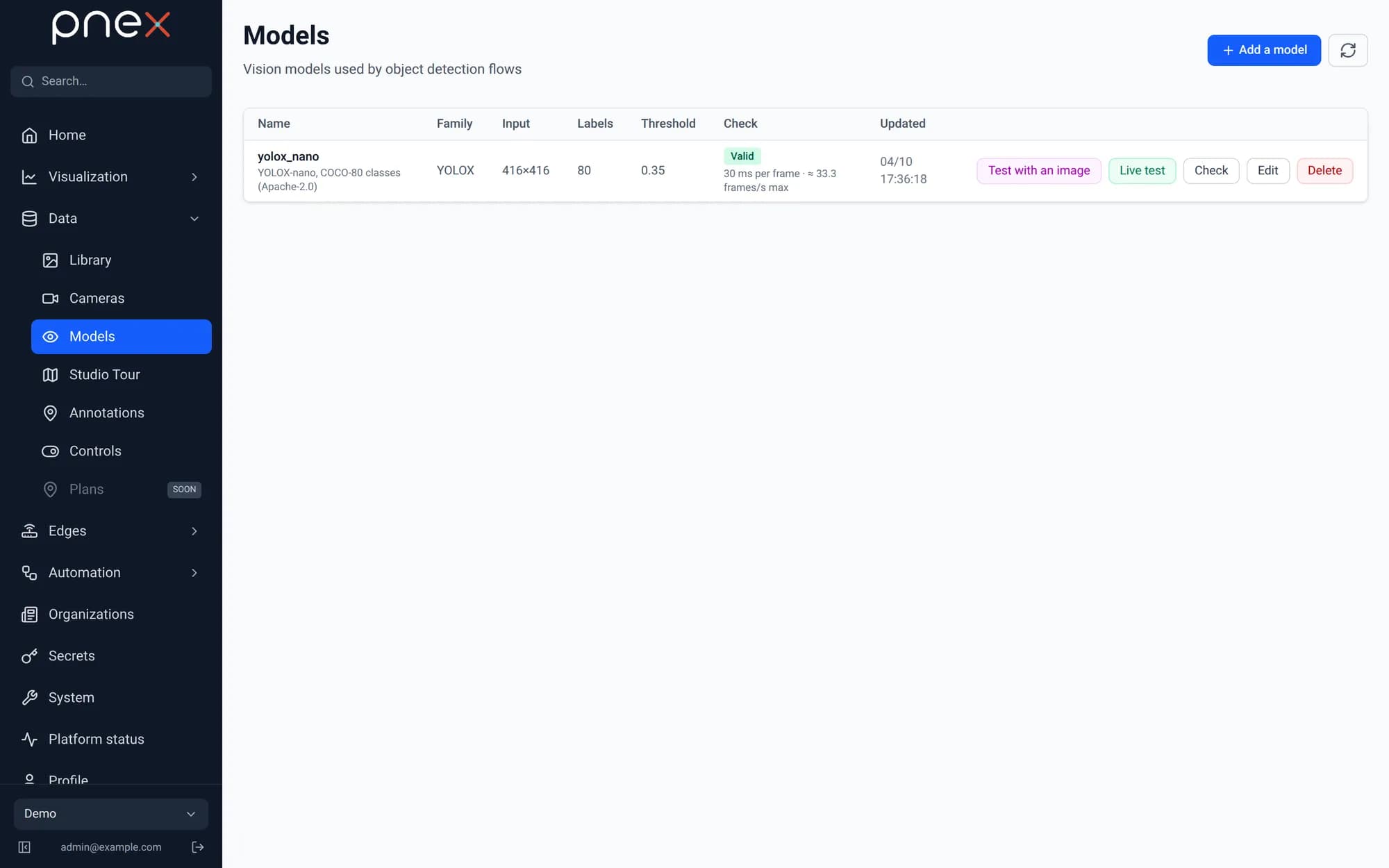The image size is (1389, 868).
Task: Click the admin@example.com account text
Action: (x=111, y=847)
